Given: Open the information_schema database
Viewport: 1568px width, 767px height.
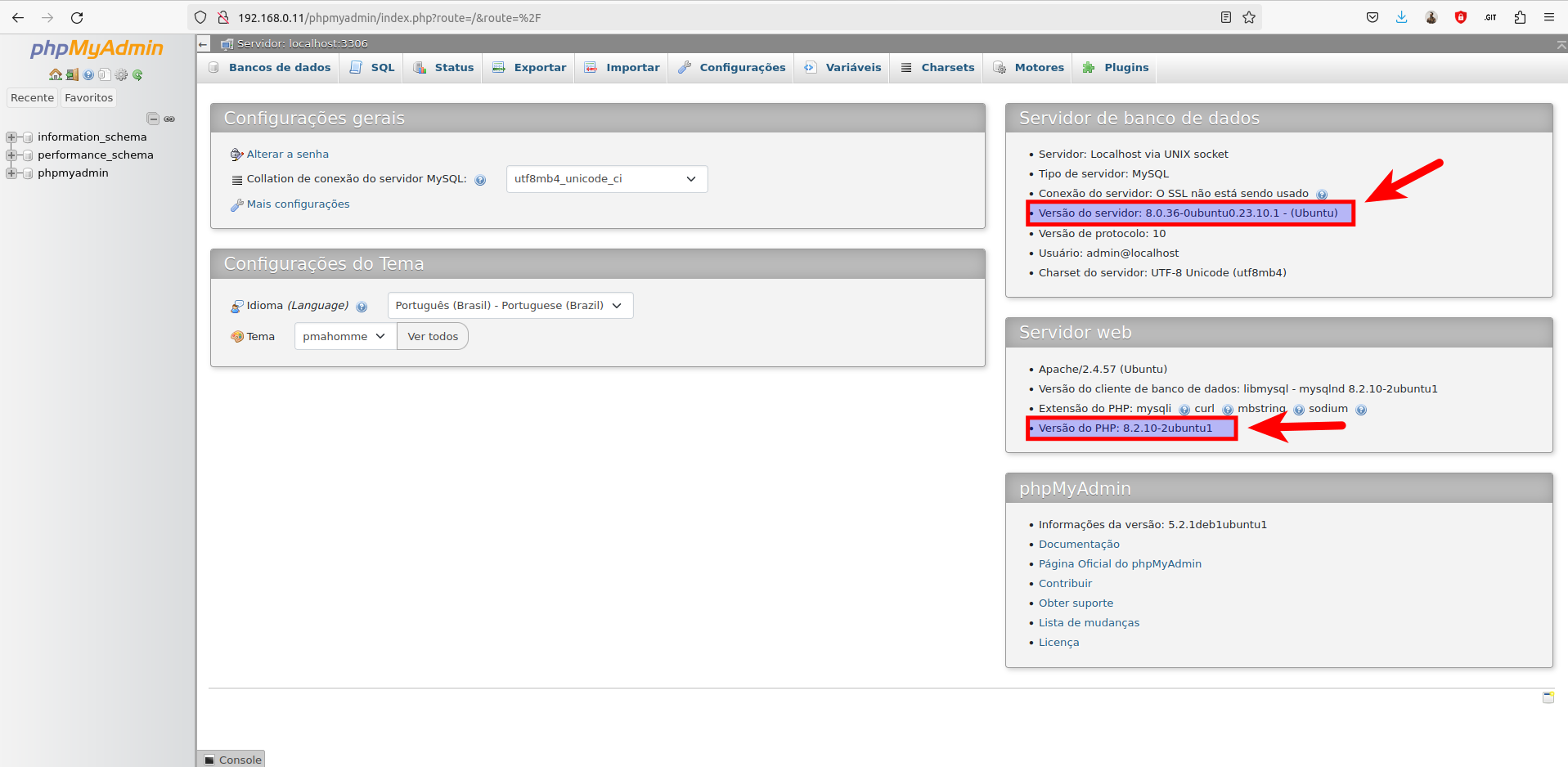Looking at the screenshot, I should pyautogui.click(x=92, y=137).
